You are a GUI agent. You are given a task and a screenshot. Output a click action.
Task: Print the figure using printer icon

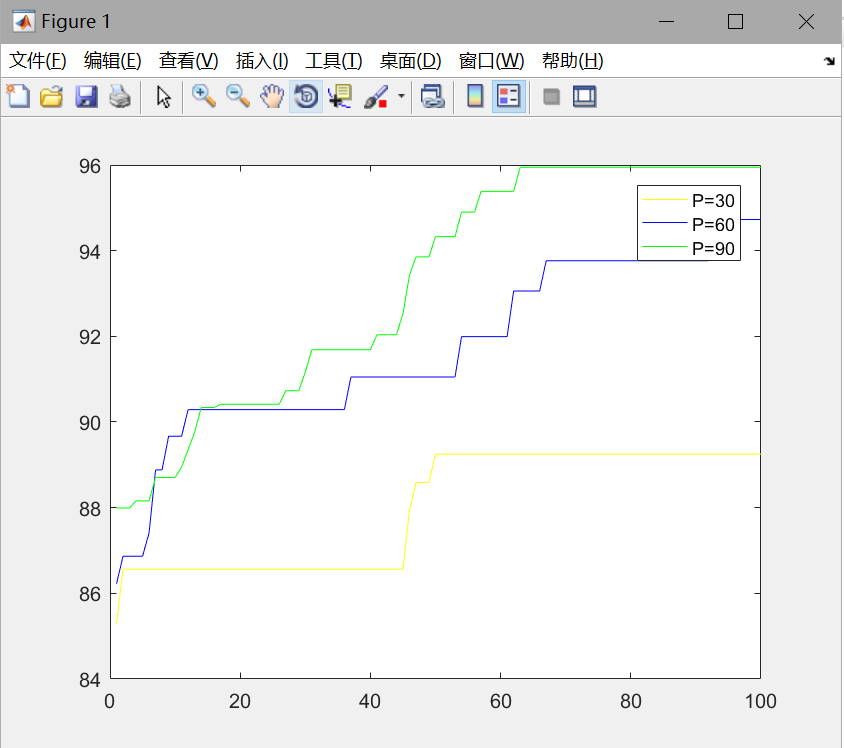[120, 97]
